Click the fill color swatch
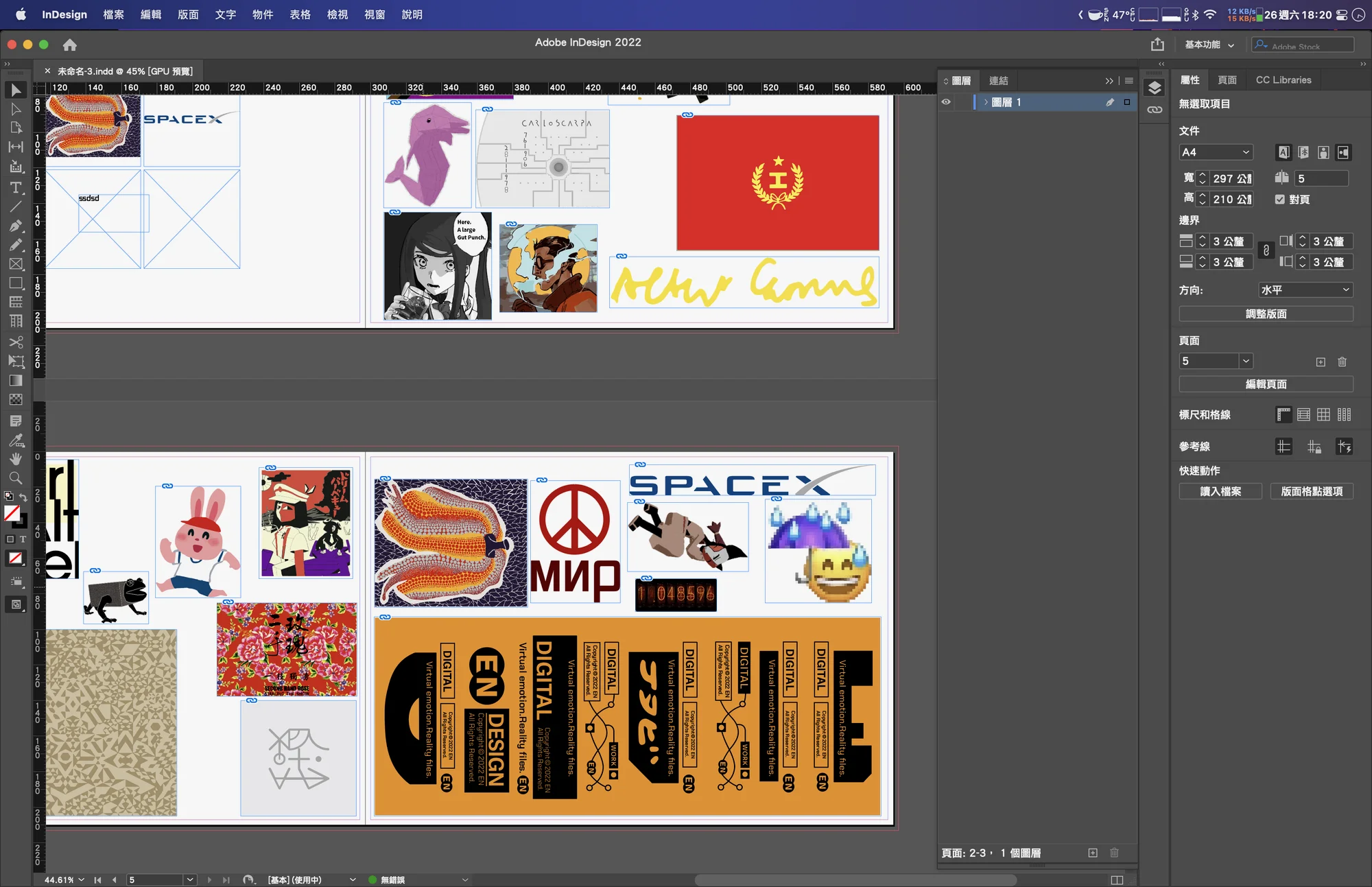This screenshot has height=887, width=1372. (x=12, y=513)
